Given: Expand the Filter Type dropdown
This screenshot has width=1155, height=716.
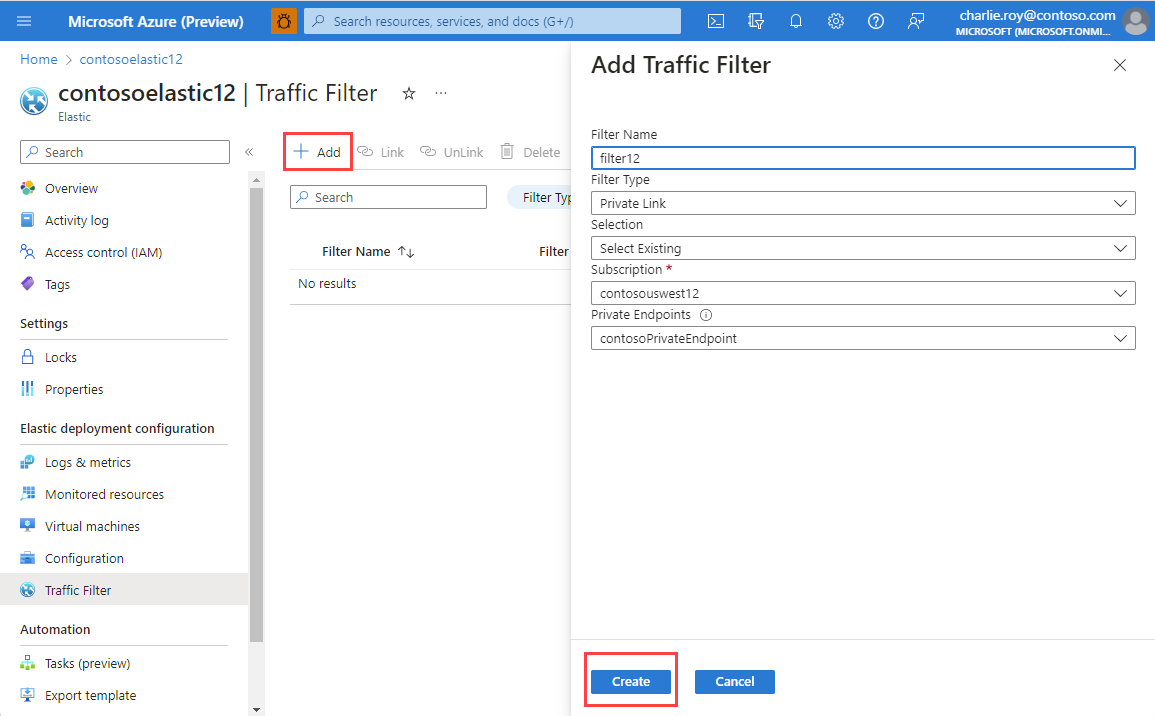Looking at the screenshot, I should click(863, 203).
